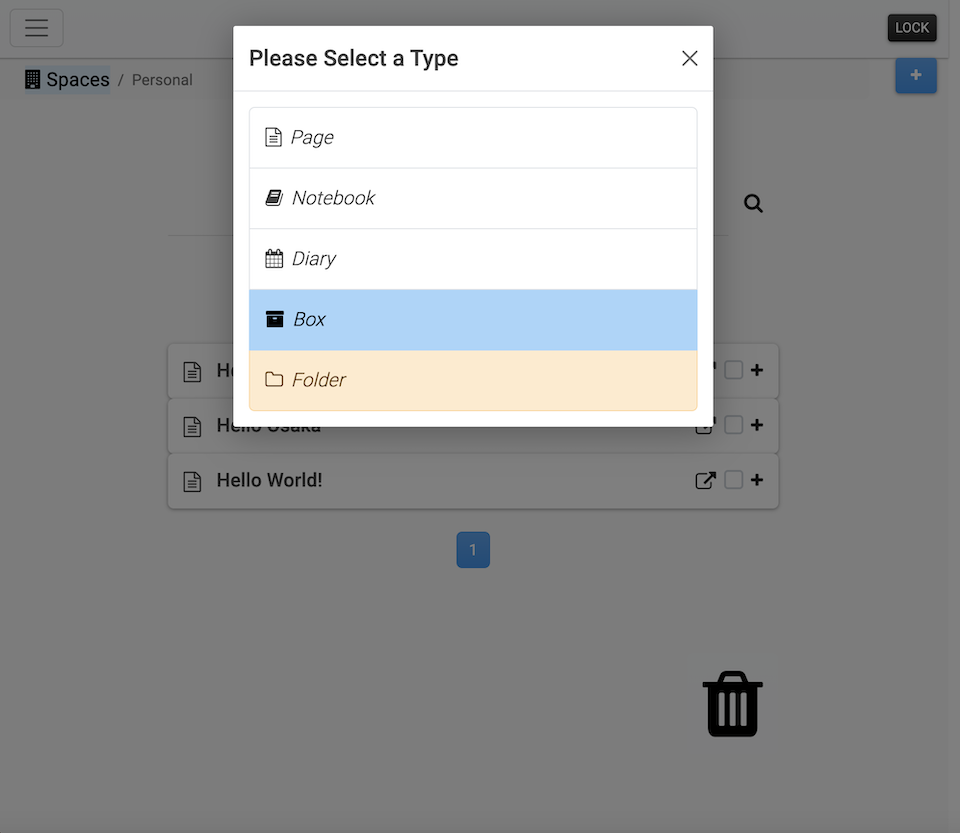Screen dimensions: 960x833
Task: Select the Folder type
Action: coord(472,380)
